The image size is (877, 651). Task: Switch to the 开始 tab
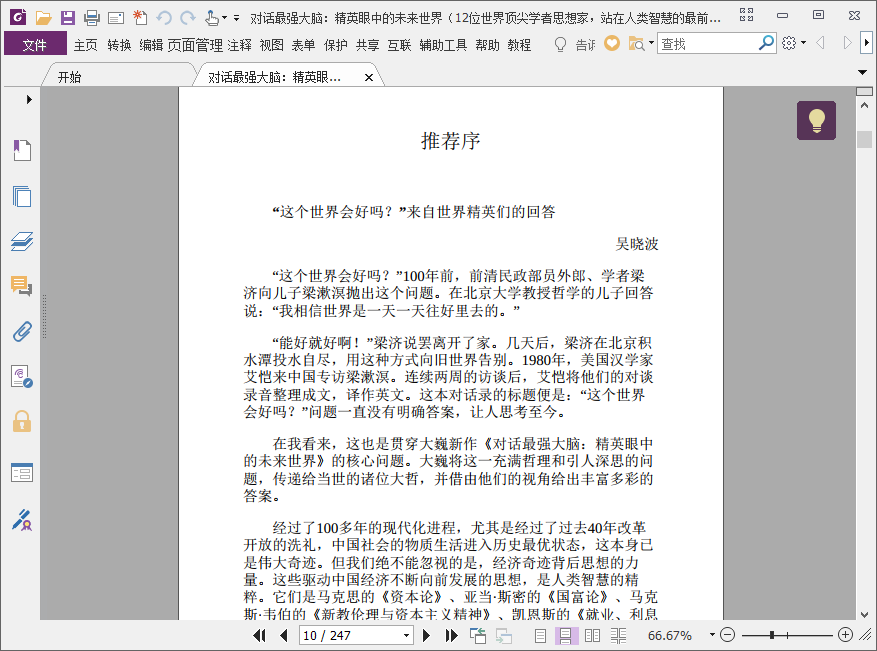(x=69, y=77)
